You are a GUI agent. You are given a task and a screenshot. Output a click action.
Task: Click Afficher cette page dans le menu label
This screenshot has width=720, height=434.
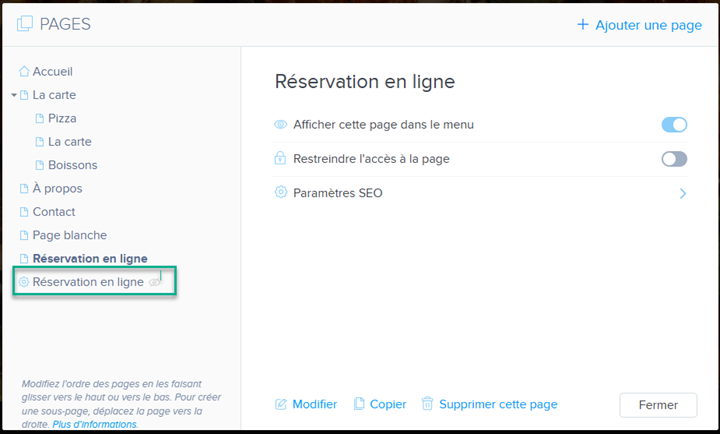pyautogui.click(x=383, y=124)
